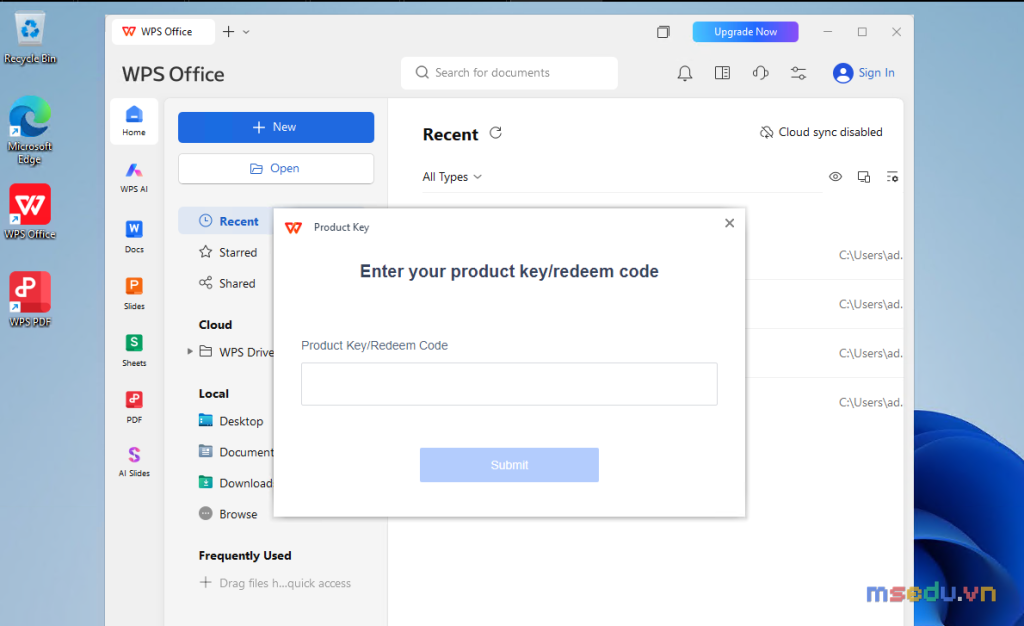The height and width of the screenshot is (626, 1024).
Task: Open the Sheets app icon
Action: pos(134,350)
